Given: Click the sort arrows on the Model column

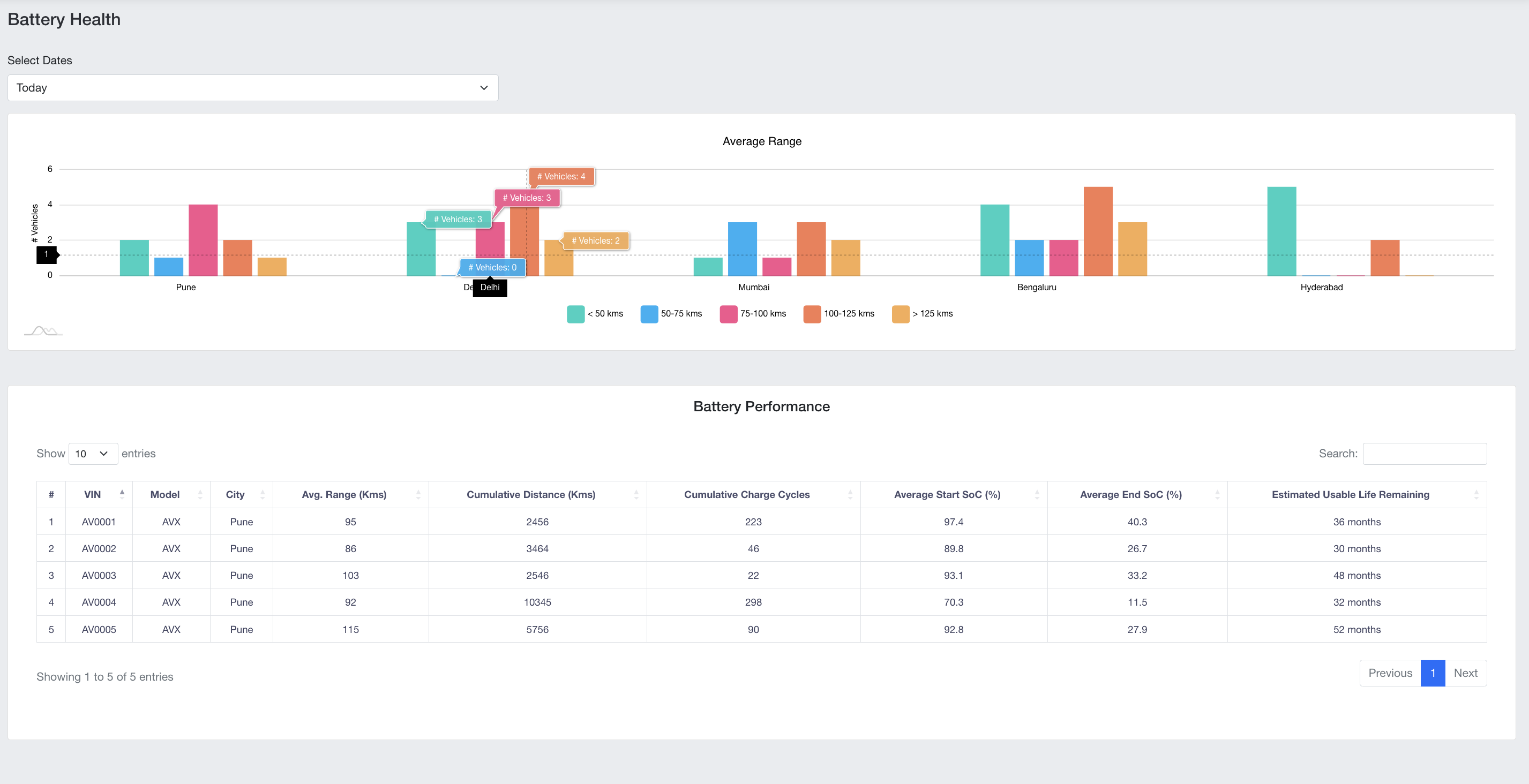Looking at the screenshot, I should tap(200, 494).
